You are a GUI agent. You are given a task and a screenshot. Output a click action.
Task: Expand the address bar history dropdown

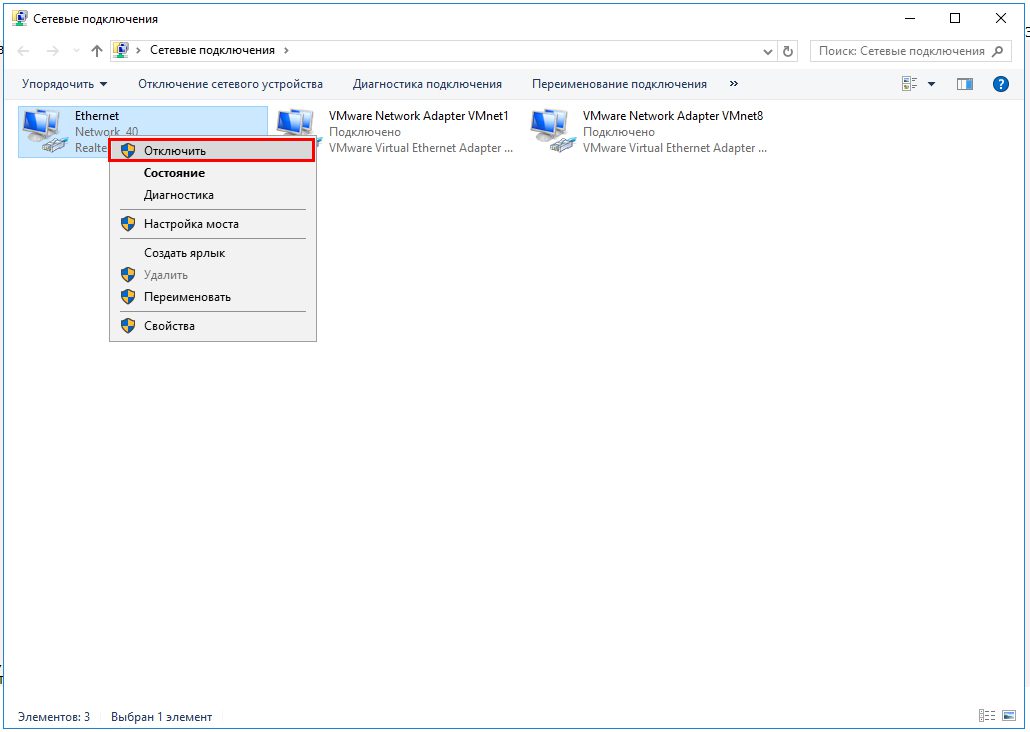tap(767, 51)
